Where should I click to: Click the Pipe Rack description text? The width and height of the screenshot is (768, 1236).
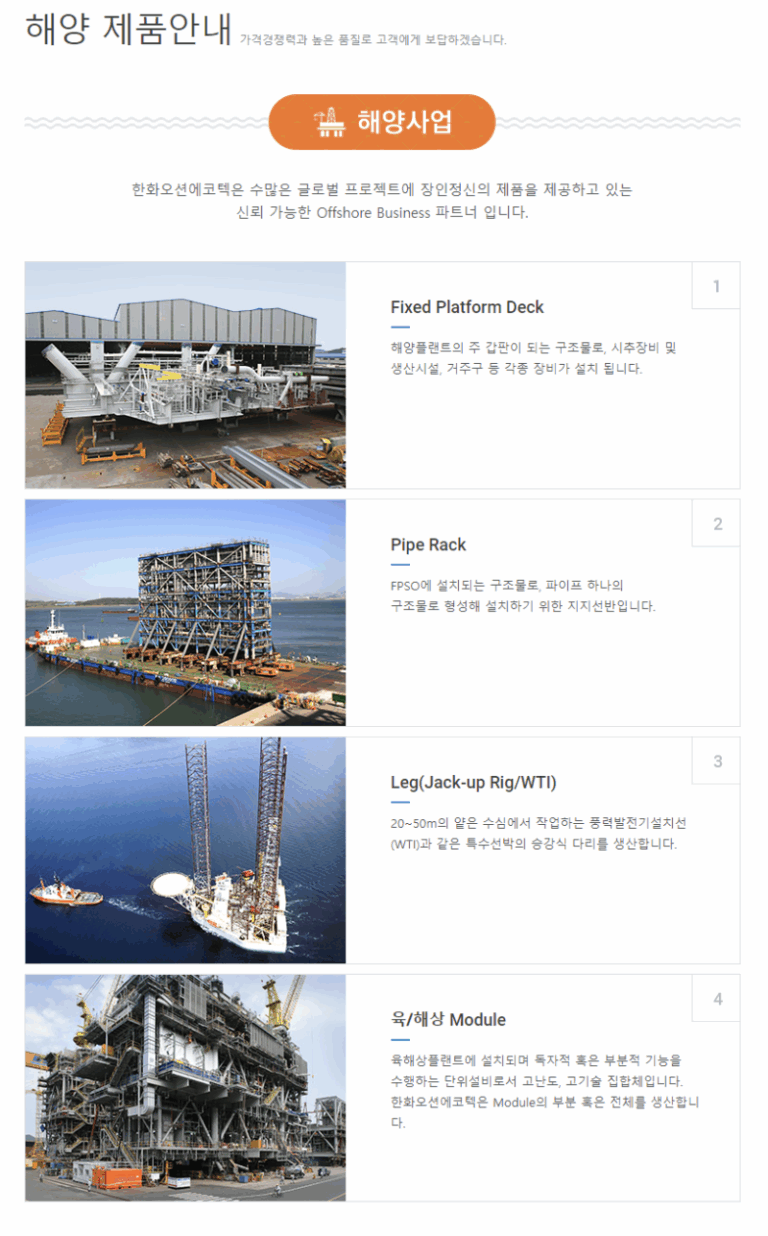click(x=522, y=595)
